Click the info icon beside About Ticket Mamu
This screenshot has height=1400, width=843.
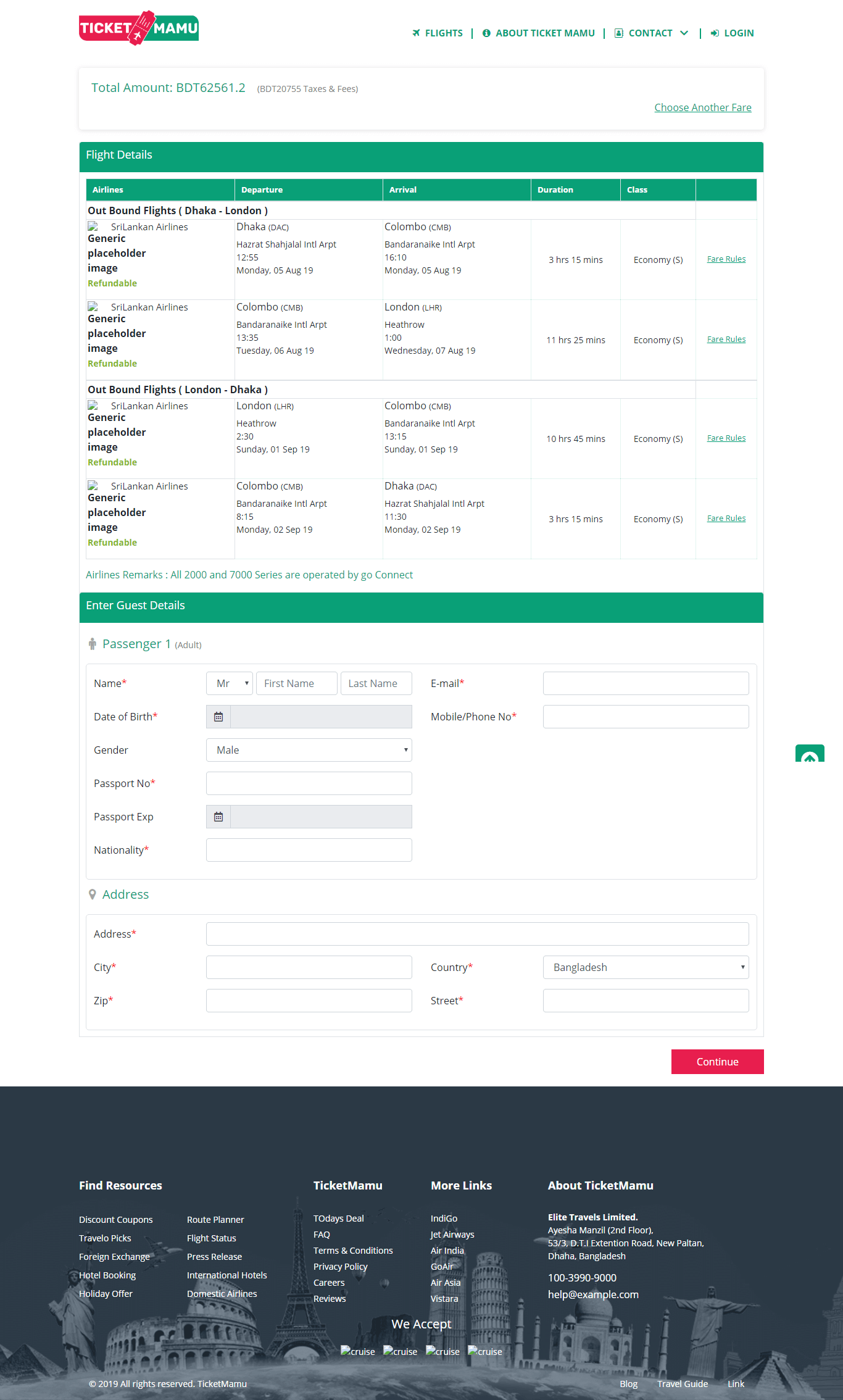click(x=486, y=33)
